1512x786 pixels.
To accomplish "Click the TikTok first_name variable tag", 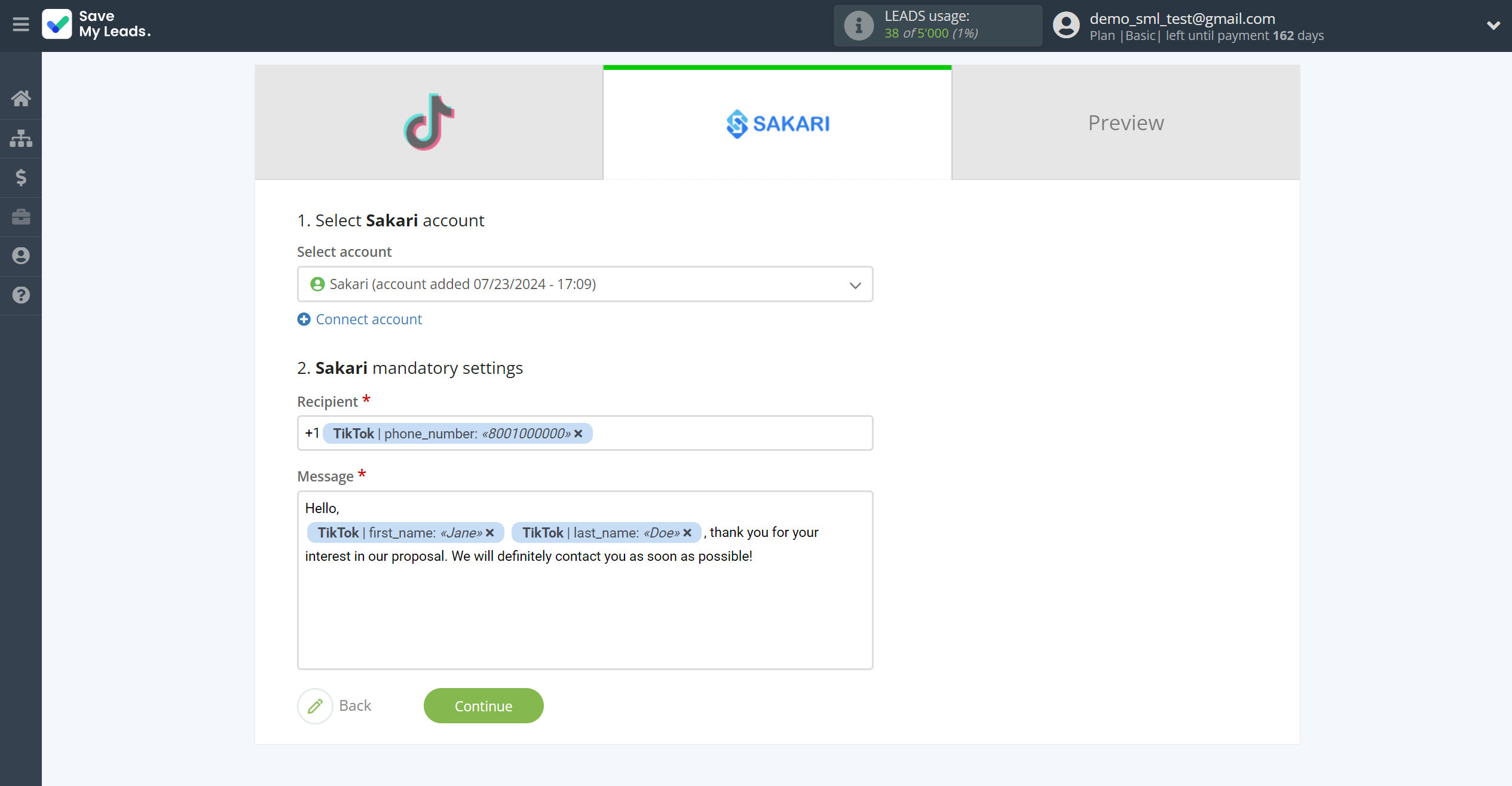I will 406,533.
